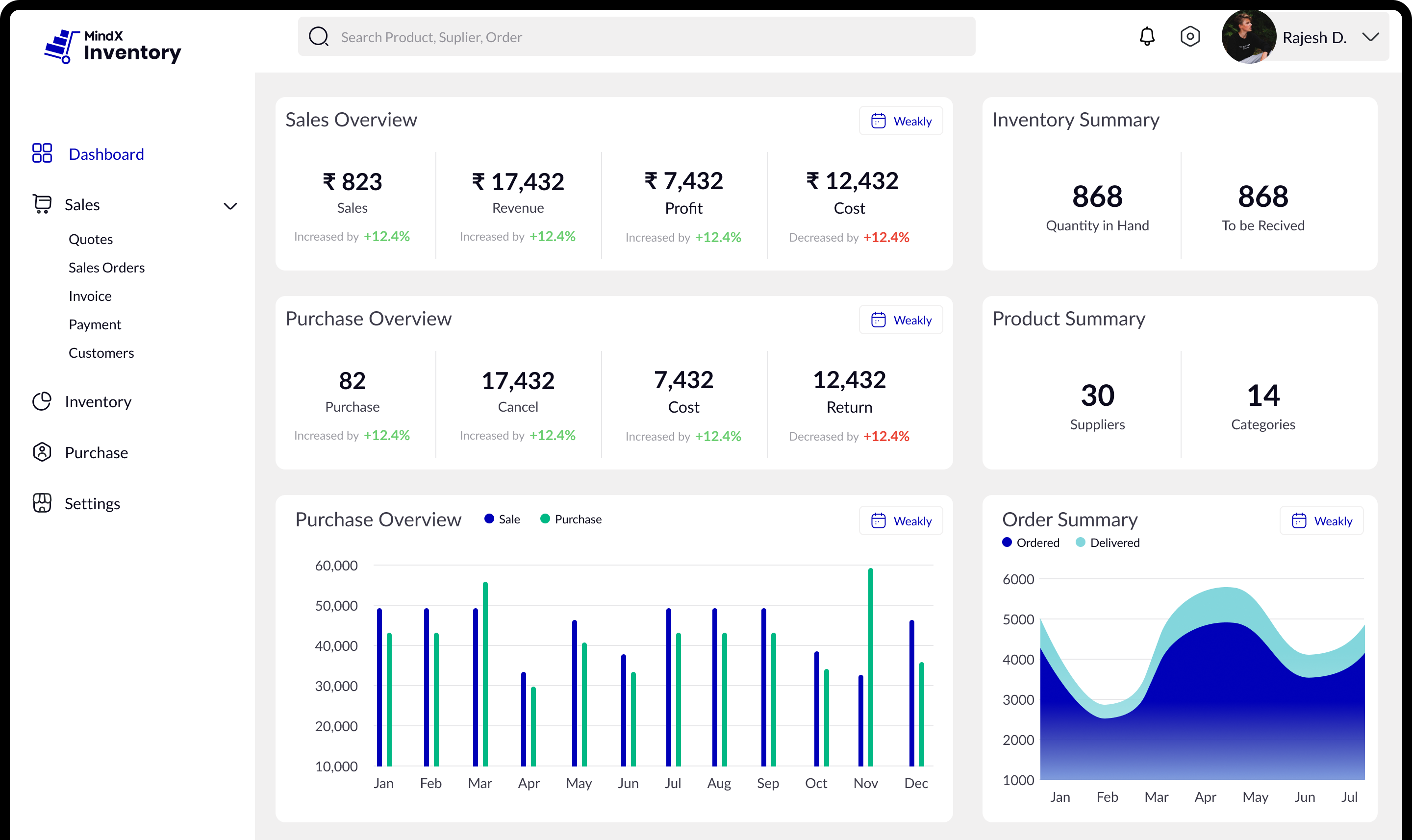Click the profile settings gear icon
This screenshot has height=840, width=1412.
[x=1190, y=37]
